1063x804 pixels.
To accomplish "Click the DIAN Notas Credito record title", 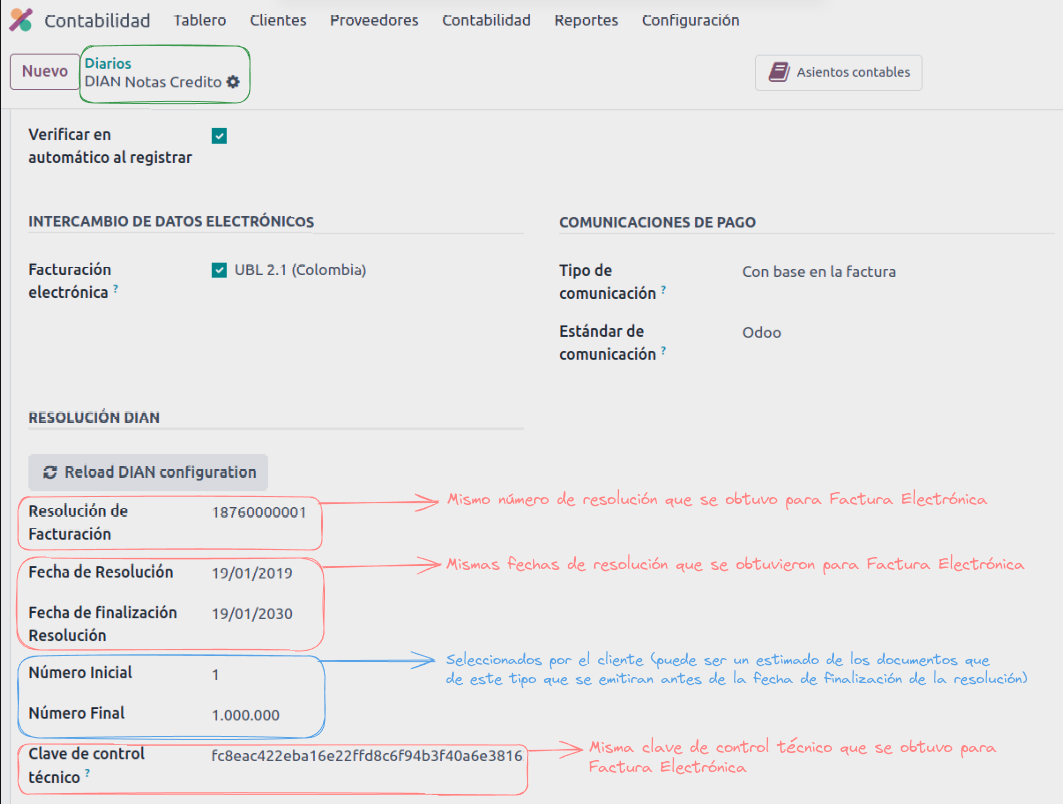I will [153, 82].
